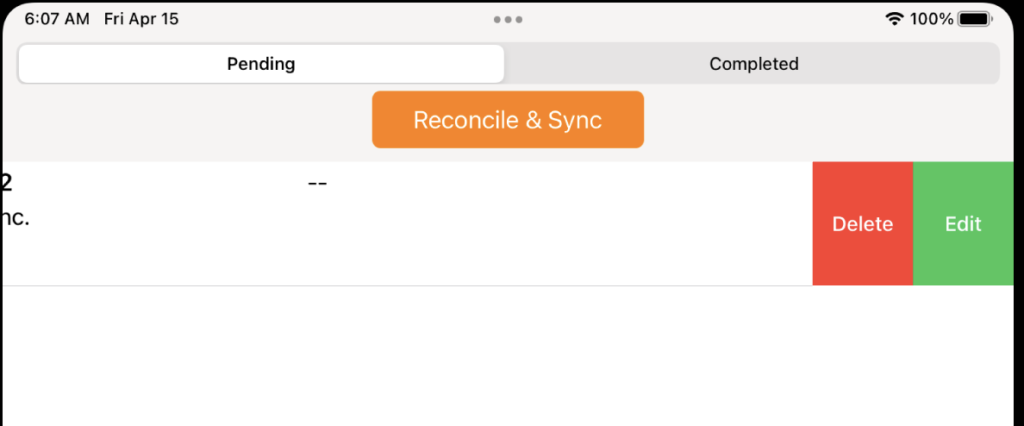Switch to the Pending tab
This screenshot has width=1024, height=426.
pos(261,64)
